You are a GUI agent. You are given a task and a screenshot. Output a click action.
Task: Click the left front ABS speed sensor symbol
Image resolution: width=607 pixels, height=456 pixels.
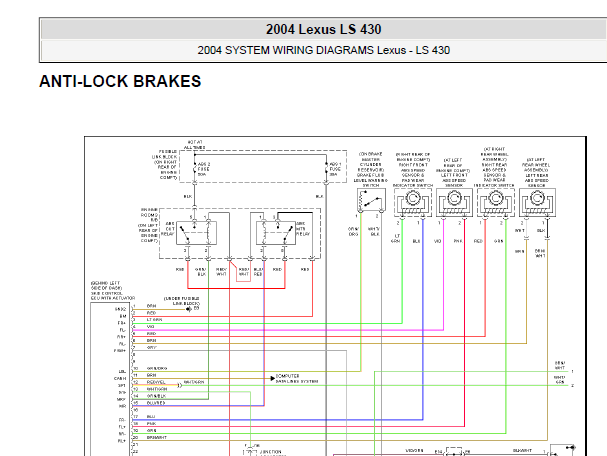click(x=454, y=202)
